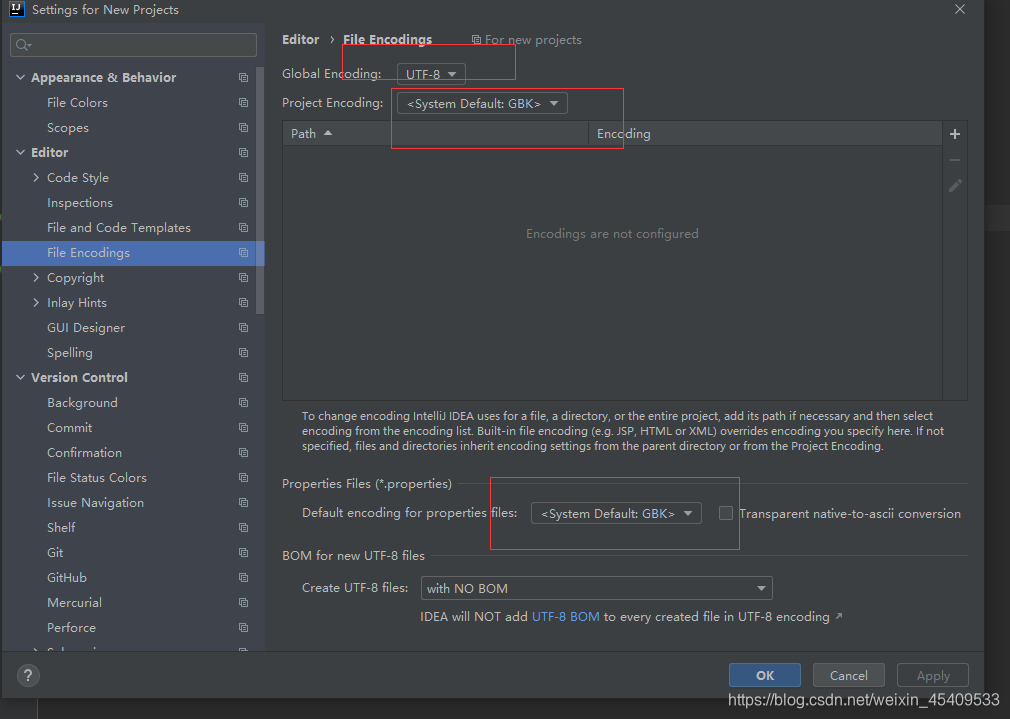Click the Editor breadcrumb

pyautogui.click(x=300, y=39)
